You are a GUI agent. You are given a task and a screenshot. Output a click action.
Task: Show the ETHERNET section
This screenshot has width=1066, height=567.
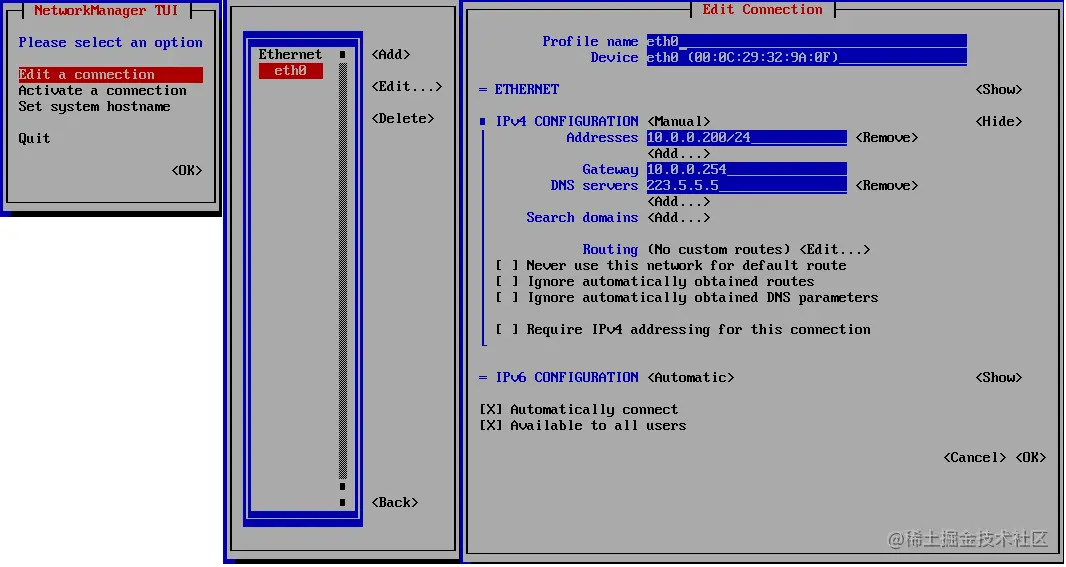pyautogui.click(x=999, y=90)
